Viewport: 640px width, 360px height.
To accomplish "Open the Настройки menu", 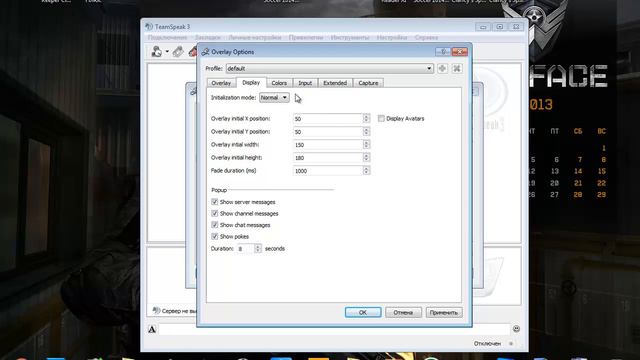I will 392,38.
